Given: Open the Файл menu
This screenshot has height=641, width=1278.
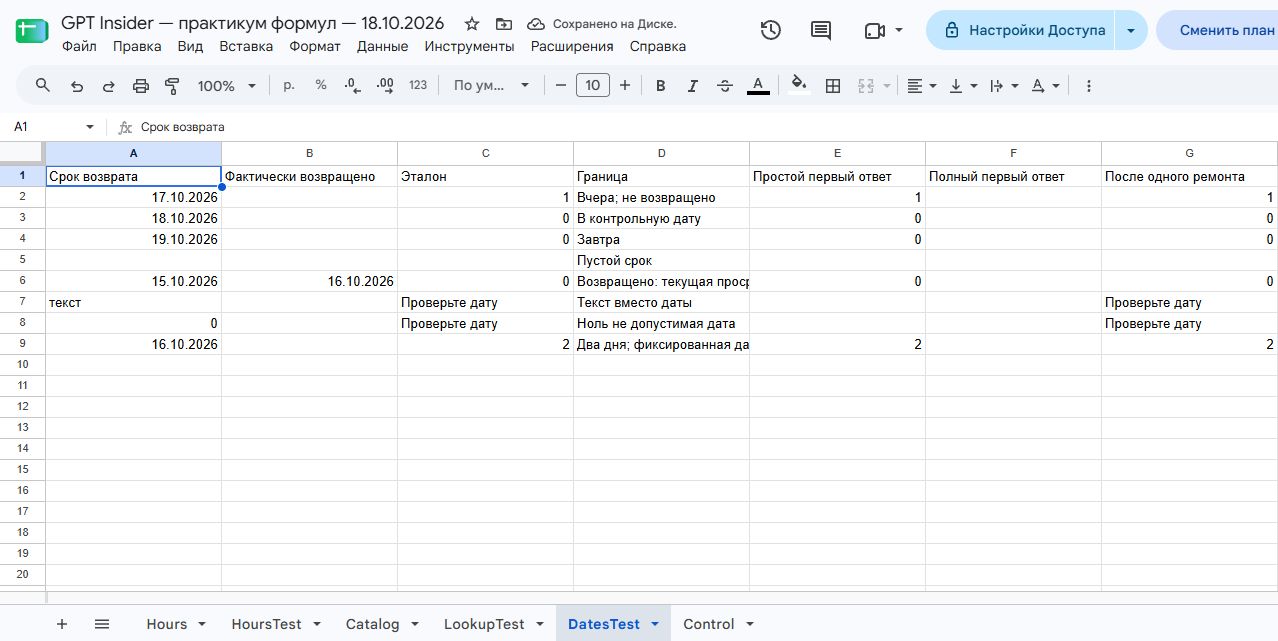Looking at the screenshot, I should click(x=79, y=46).
